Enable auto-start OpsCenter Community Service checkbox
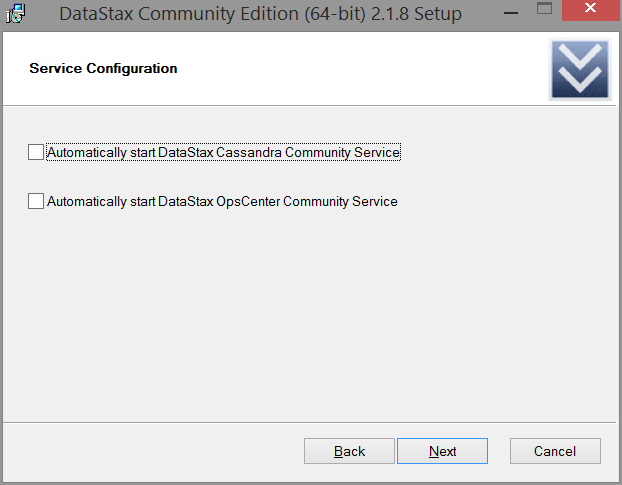 [36, 201]
